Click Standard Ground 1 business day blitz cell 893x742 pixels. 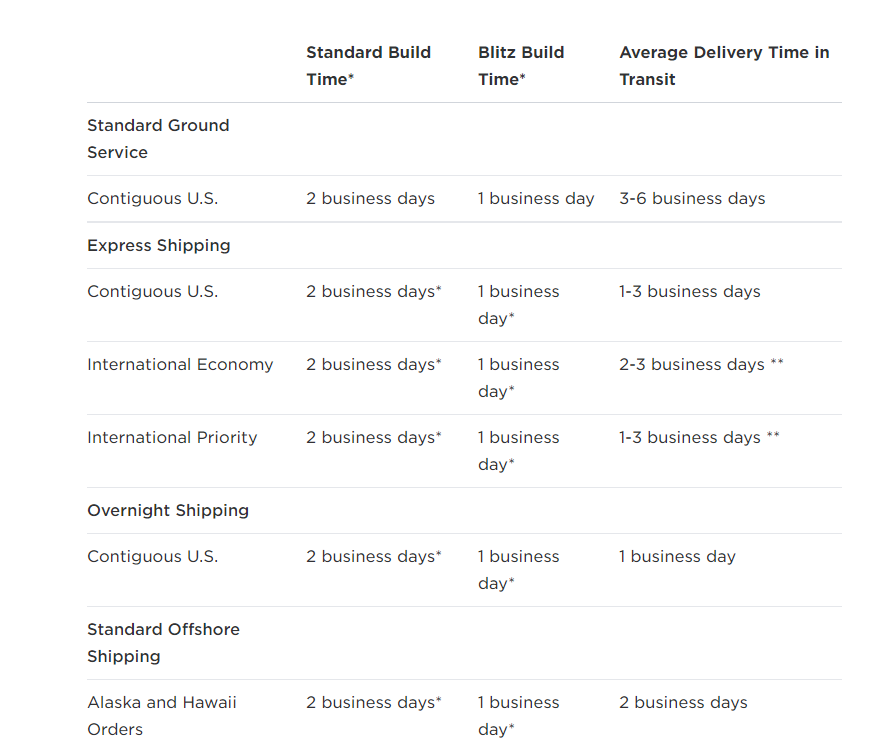tap(536, 198)
